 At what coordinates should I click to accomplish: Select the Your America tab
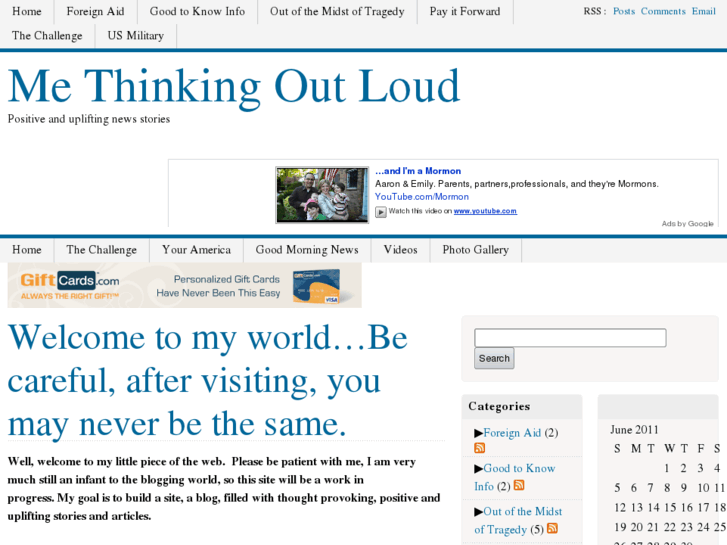(x=196, y=250)
